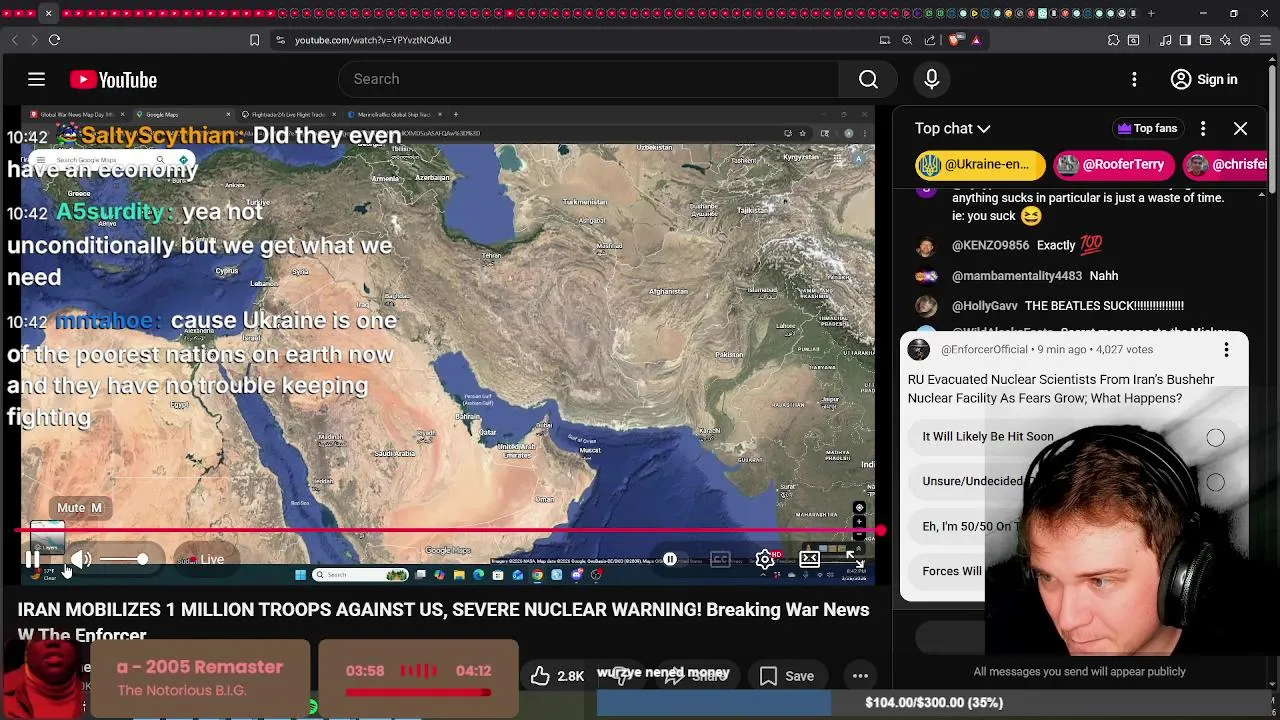Open a new browser tab
Screen dimensions: 1280x720
1151,13
